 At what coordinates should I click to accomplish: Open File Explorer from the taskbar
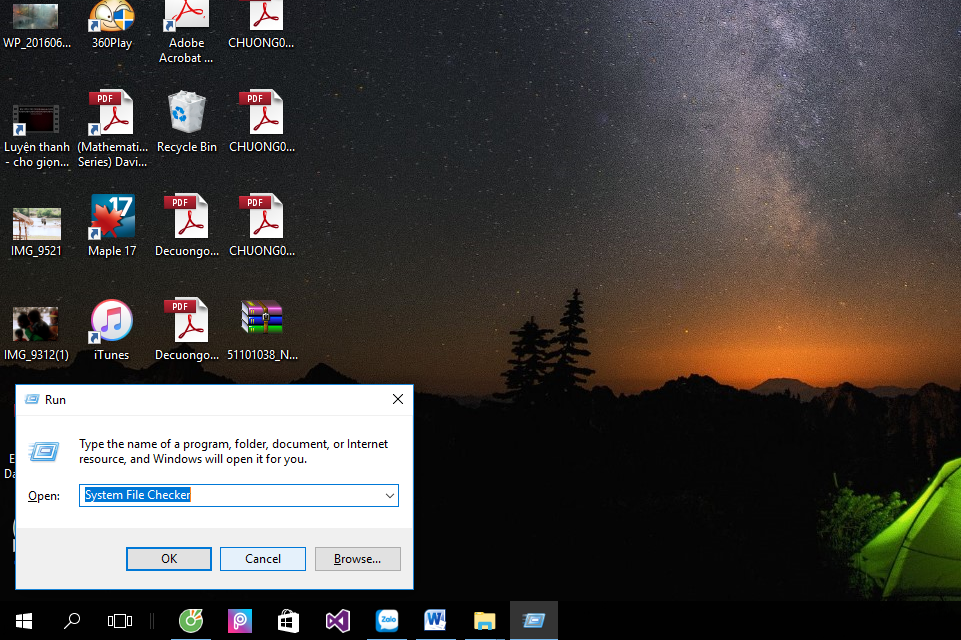[x=484, y=621]
